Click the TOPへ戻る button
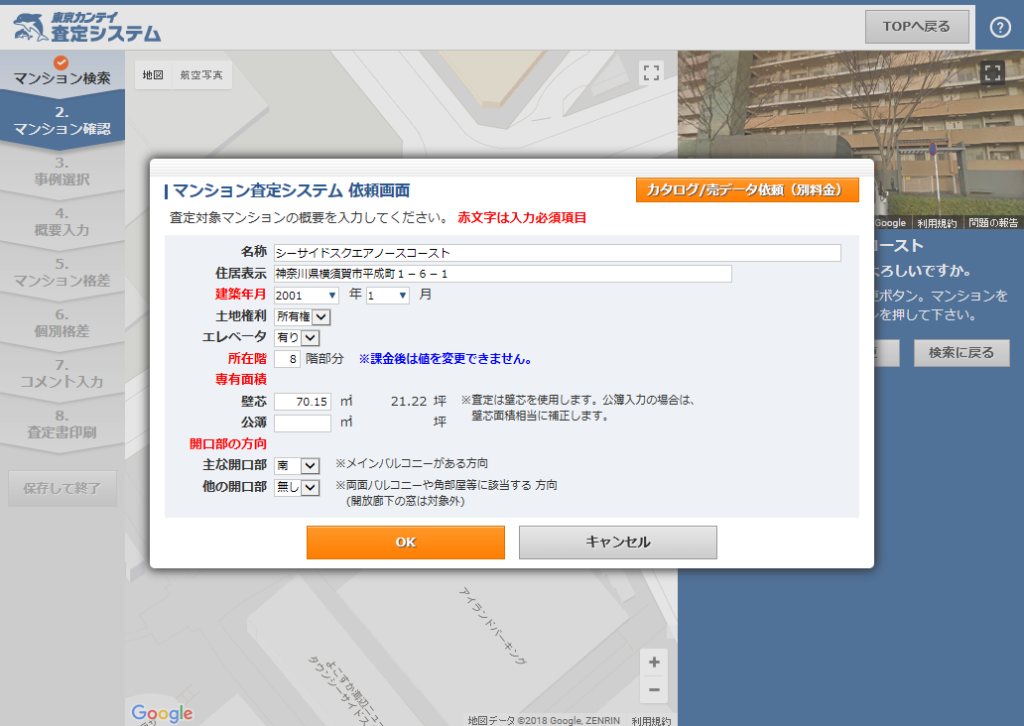 point(916,27)
